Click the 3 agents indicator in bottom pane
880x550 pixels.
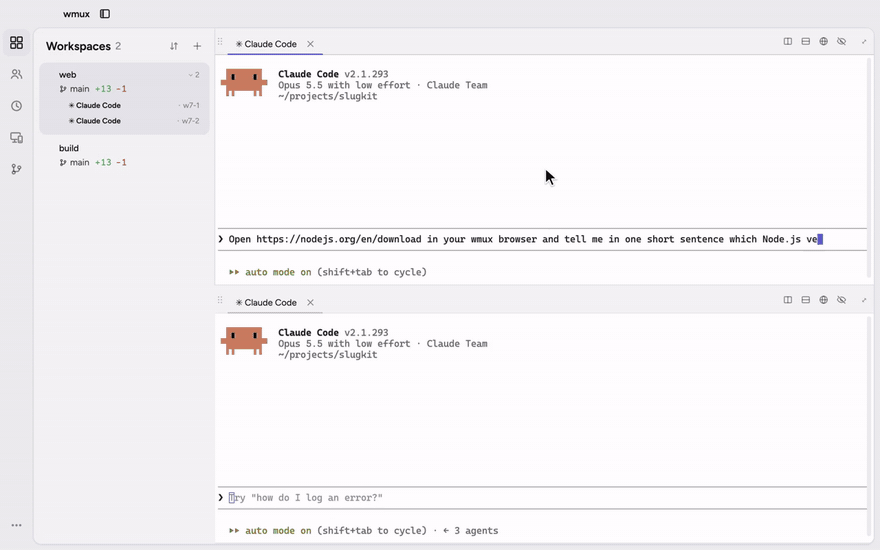(470, 531)
